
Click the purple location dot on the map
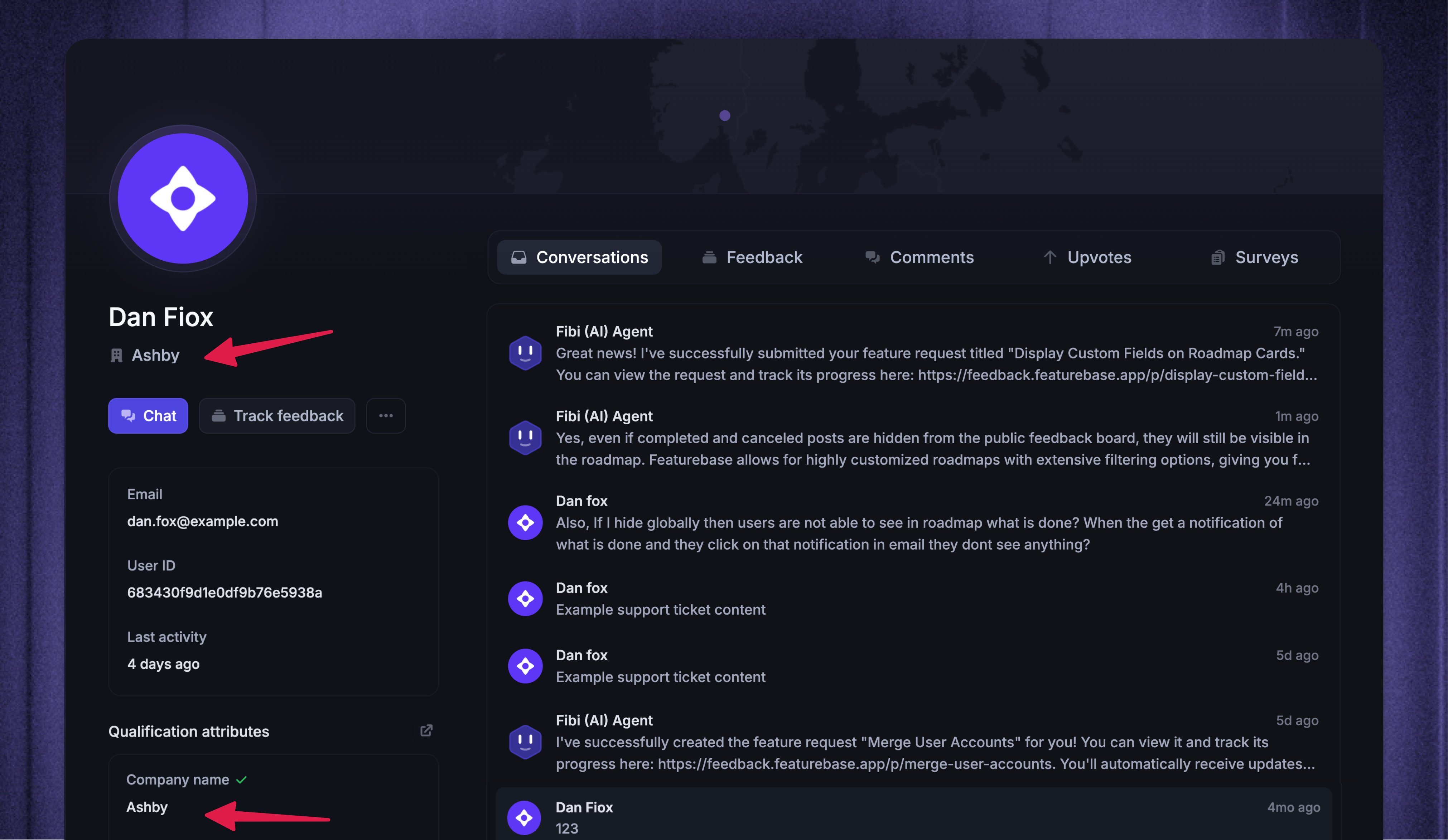pyautogui.click(x=725, y=116)
